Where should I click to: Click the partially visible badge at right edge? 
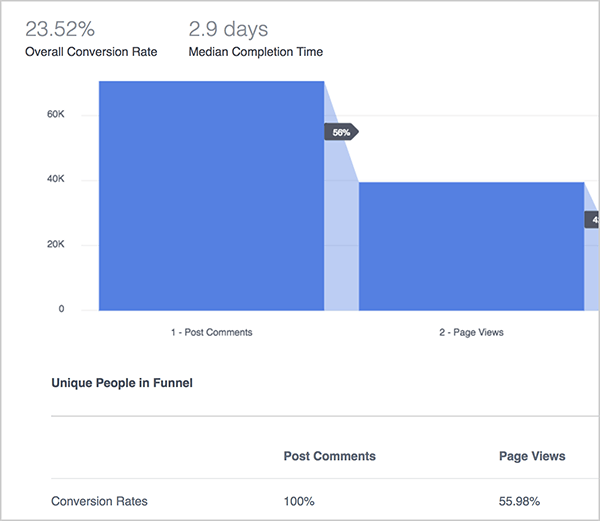[592, 219]
